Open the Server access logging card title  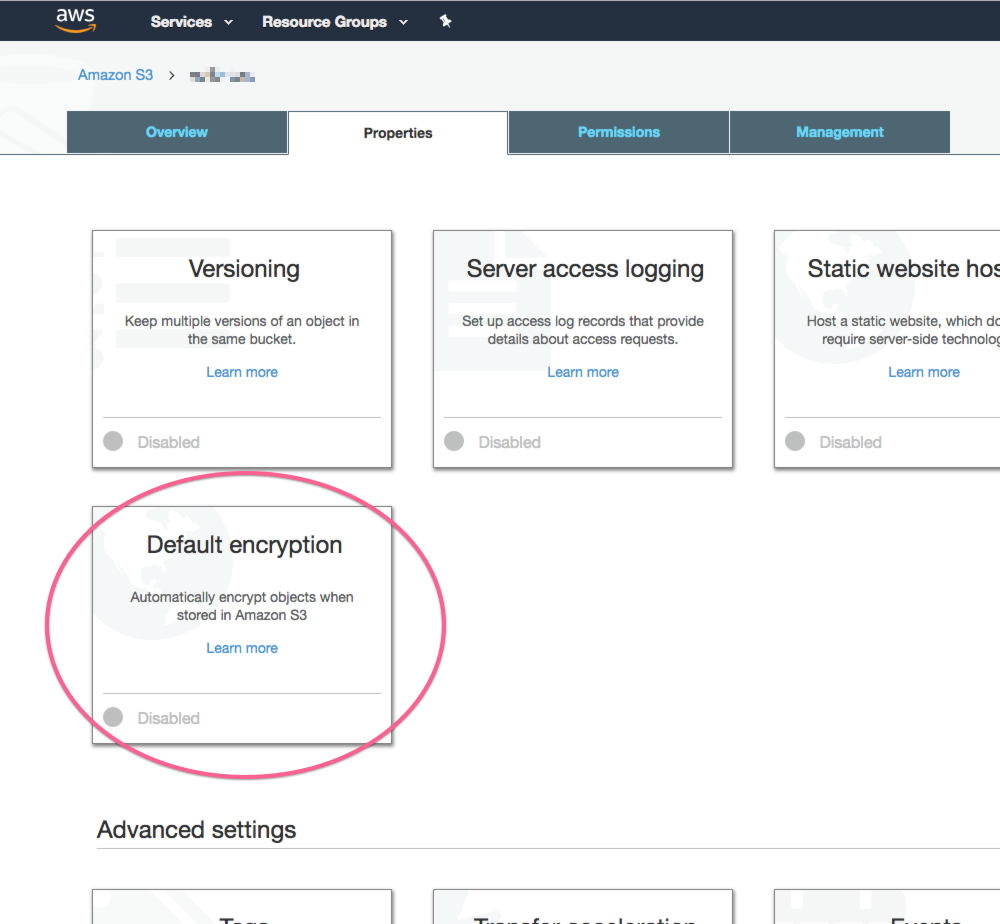click(584, 269)
